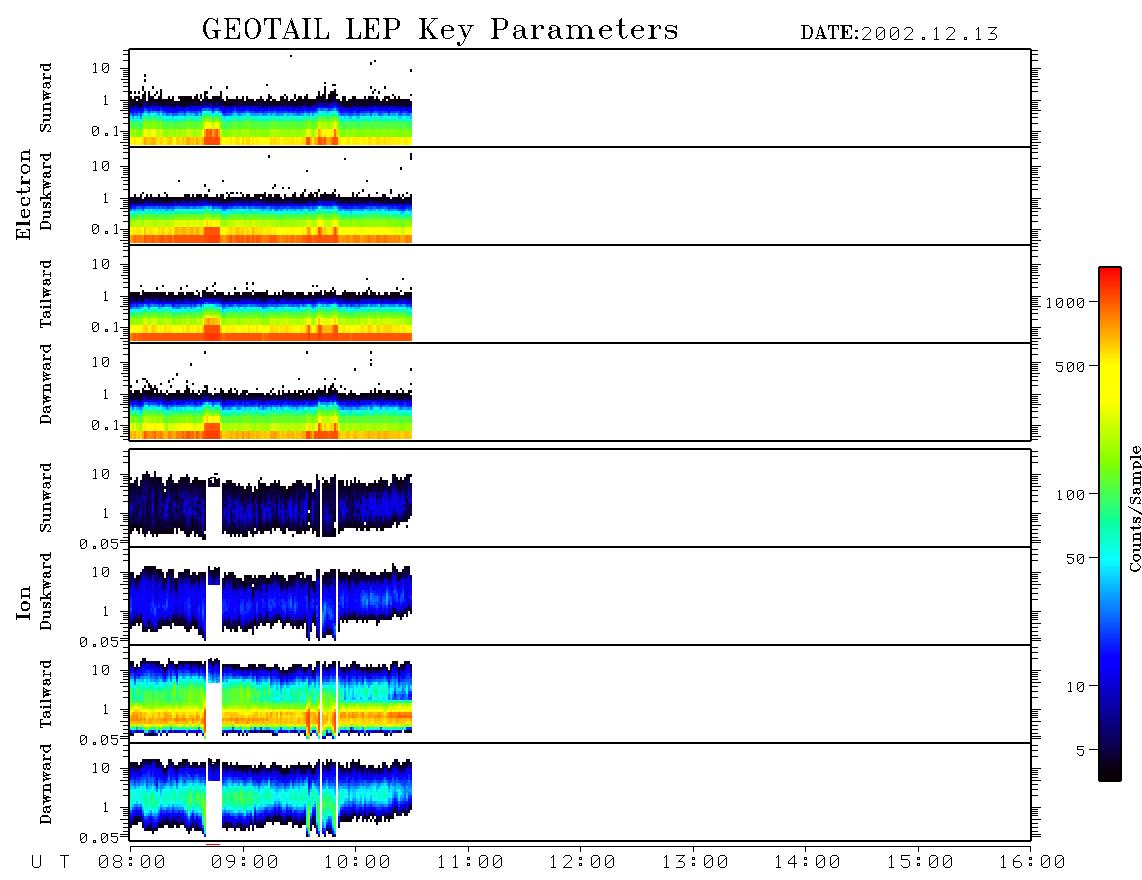Click "0.05" tick of Ion Sunward panel
Screen dimensions: 1142x880
pyautogui.click(x=98, y=543)
